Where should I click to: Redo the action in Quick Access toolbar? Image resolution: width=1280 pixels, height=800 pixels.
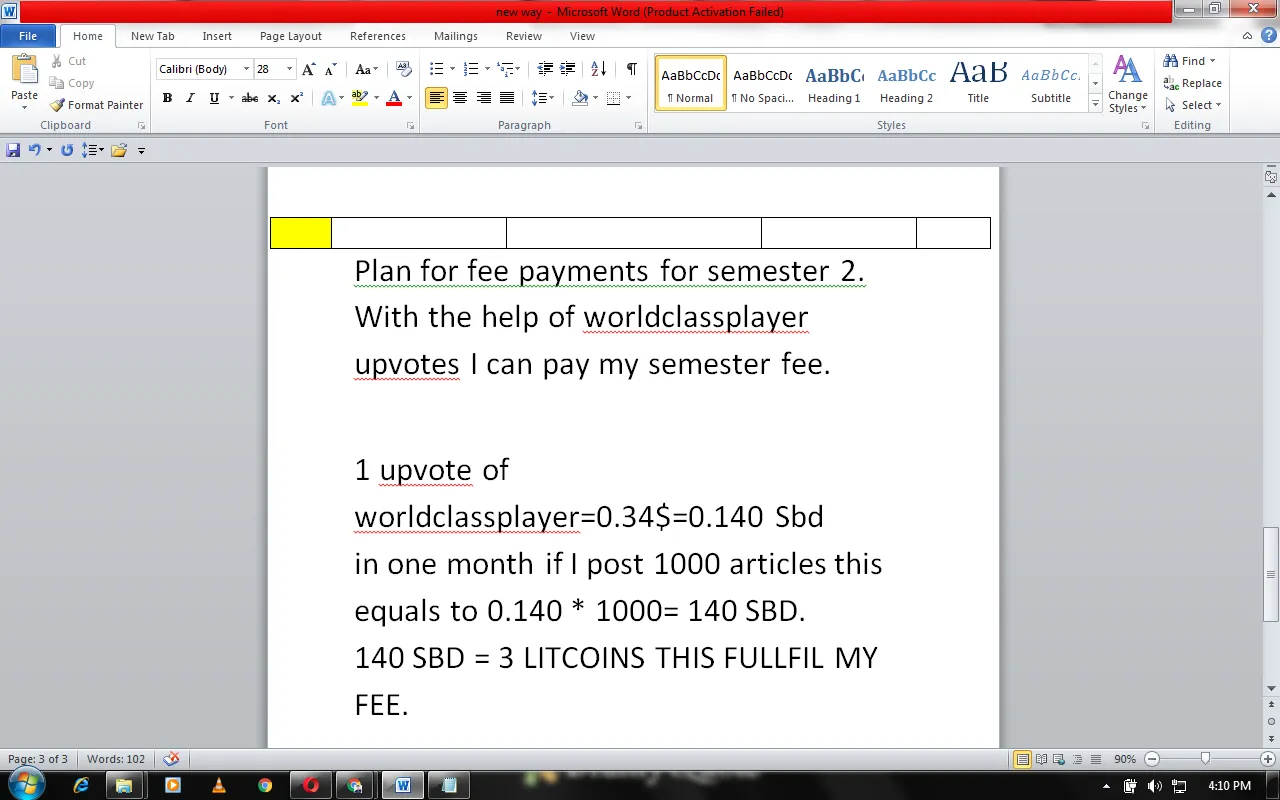point(67,150)
